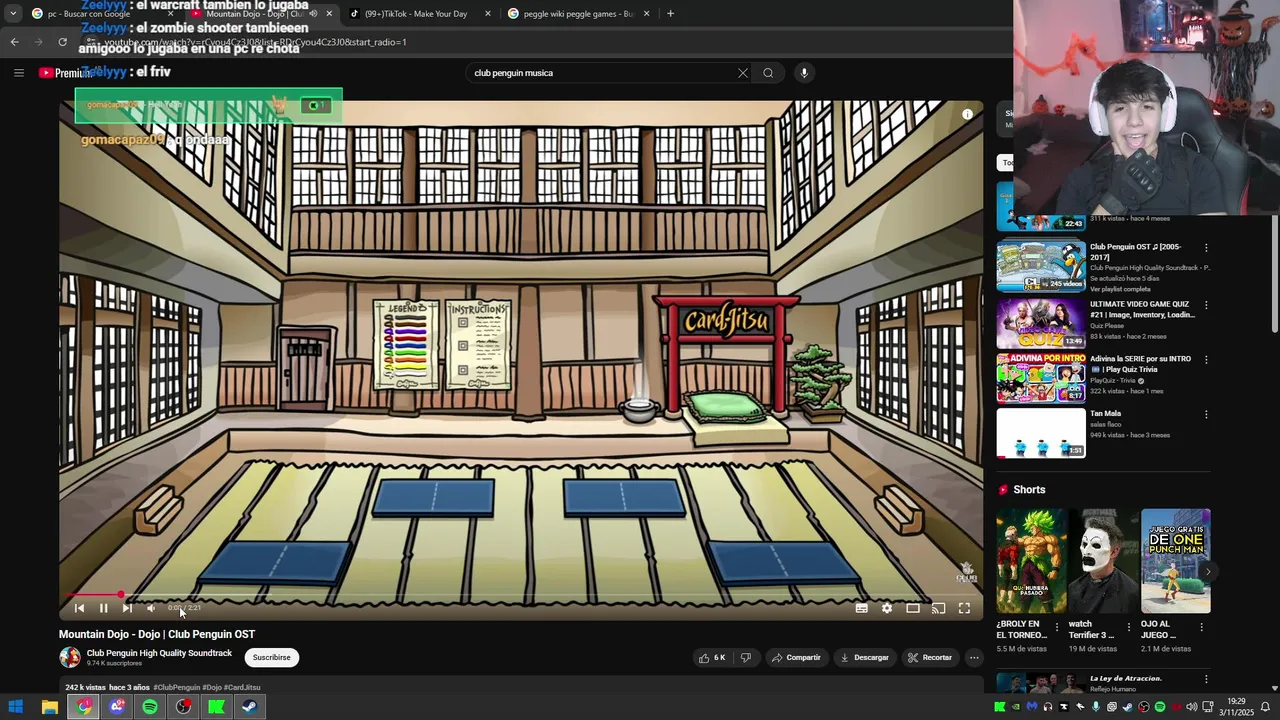The width and height of the screenshot is (1280, 720).
Task: Dislike the video
Action: (745, 657)
